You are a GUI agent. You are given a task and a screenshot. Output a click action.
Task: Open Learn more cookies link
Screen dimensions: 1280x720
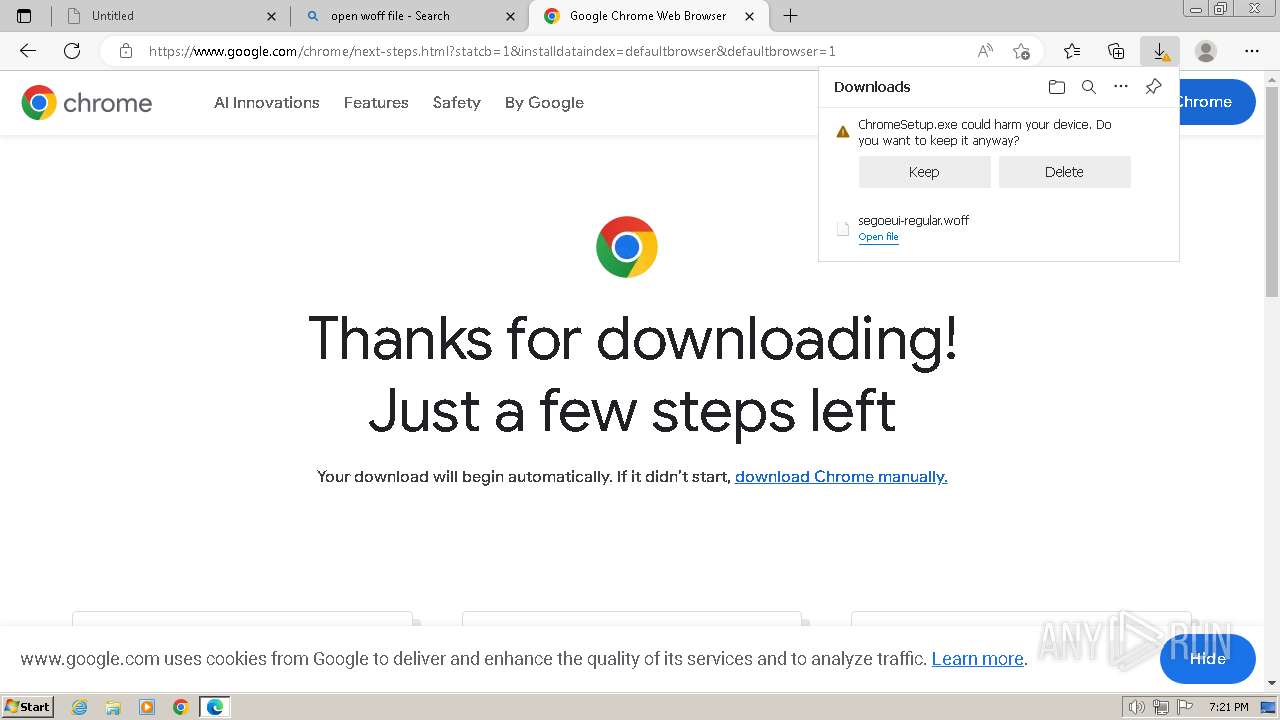click(978, 659)
